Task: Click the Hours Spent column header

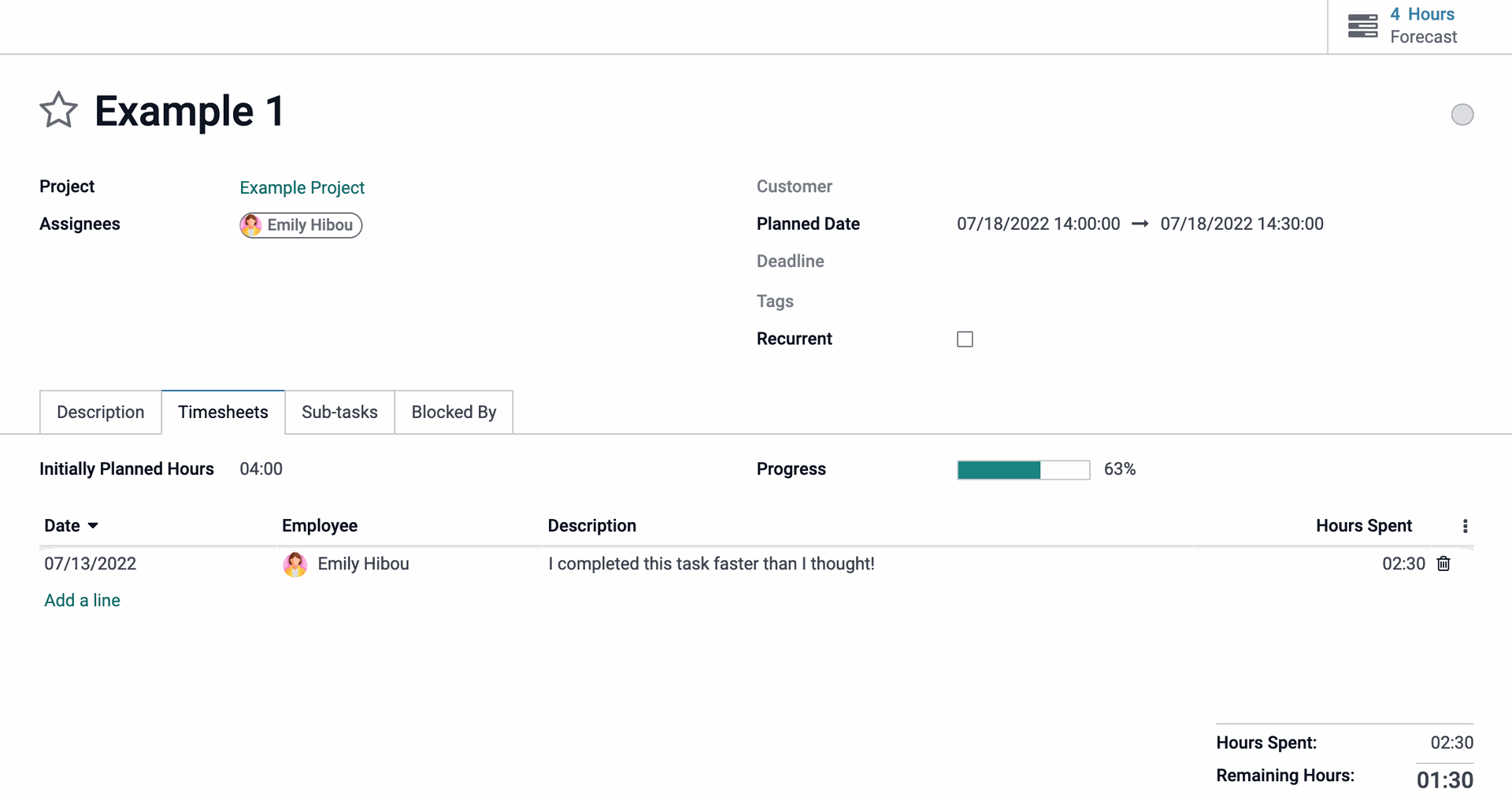Action: (1364, 526)
